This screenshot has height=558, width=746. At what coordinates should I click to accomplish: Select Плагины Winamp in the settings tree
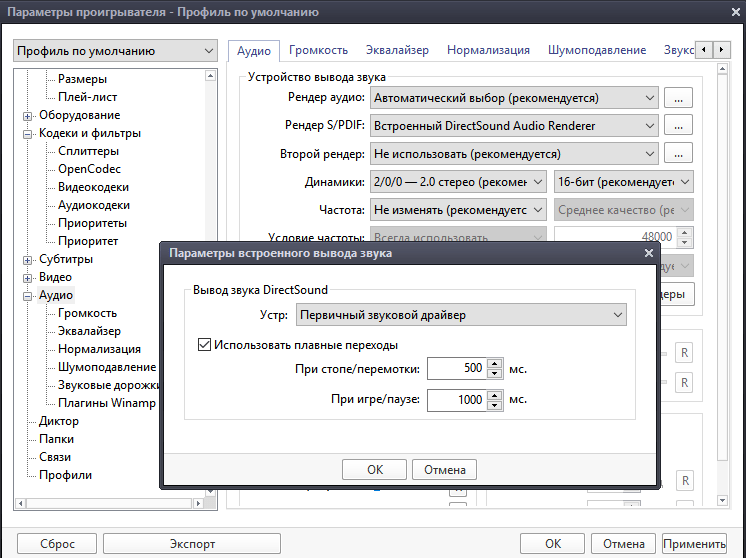pos(106,403)
